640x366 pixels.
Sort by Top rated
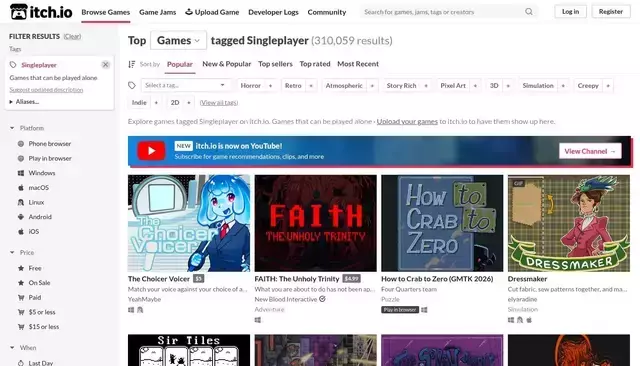[315, 64]
